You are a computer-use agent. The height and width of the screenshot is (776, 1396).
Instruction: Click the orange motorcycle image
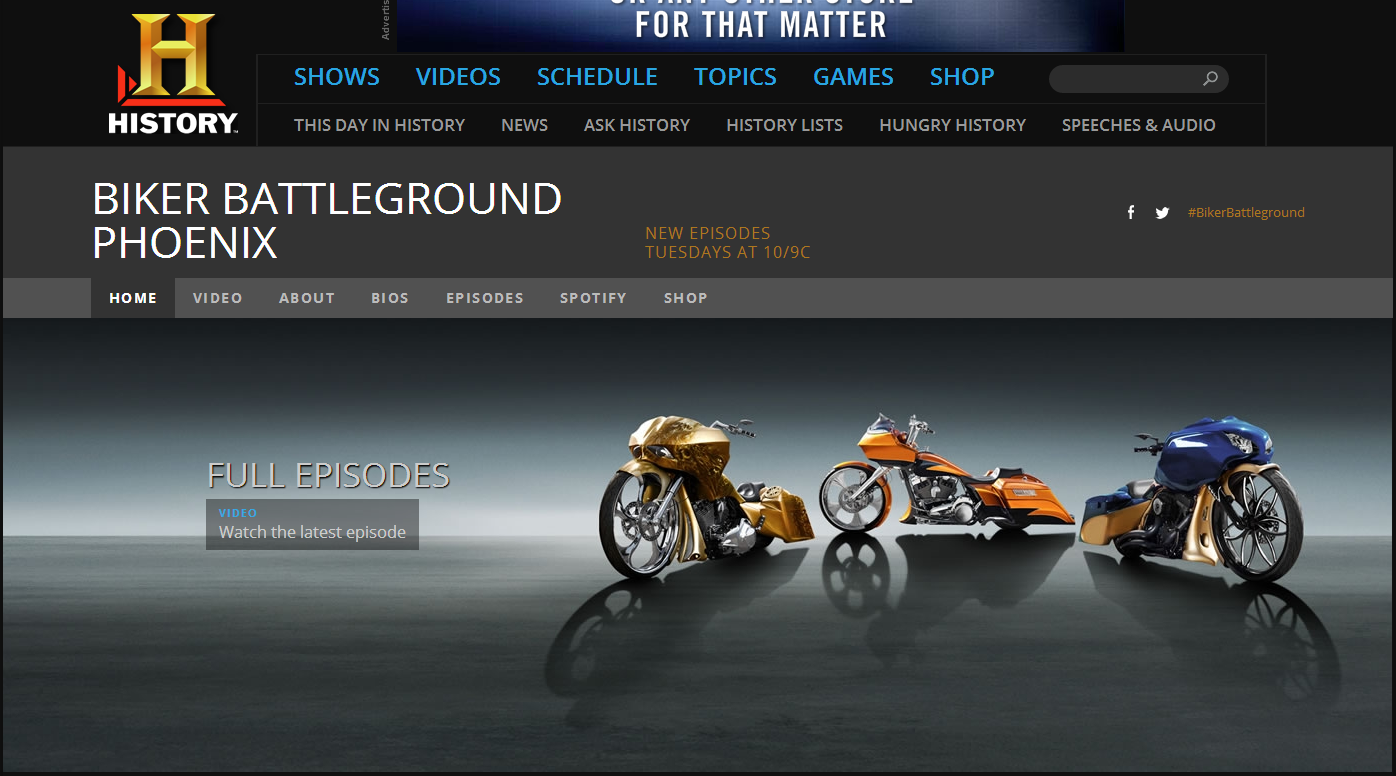pyautogui.click(x=946, y=472)
